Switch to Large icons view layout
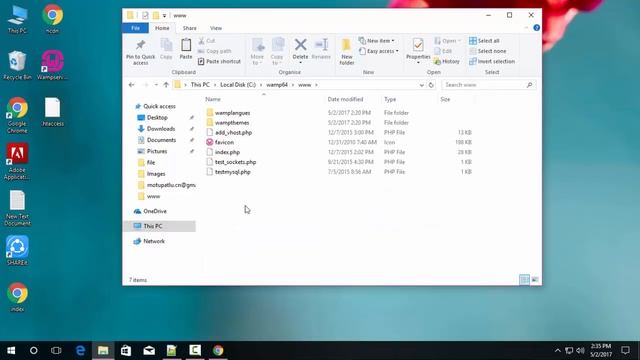The height and width of the screenshot is (360, 640). pyautogui.click(x=535, y=280)
